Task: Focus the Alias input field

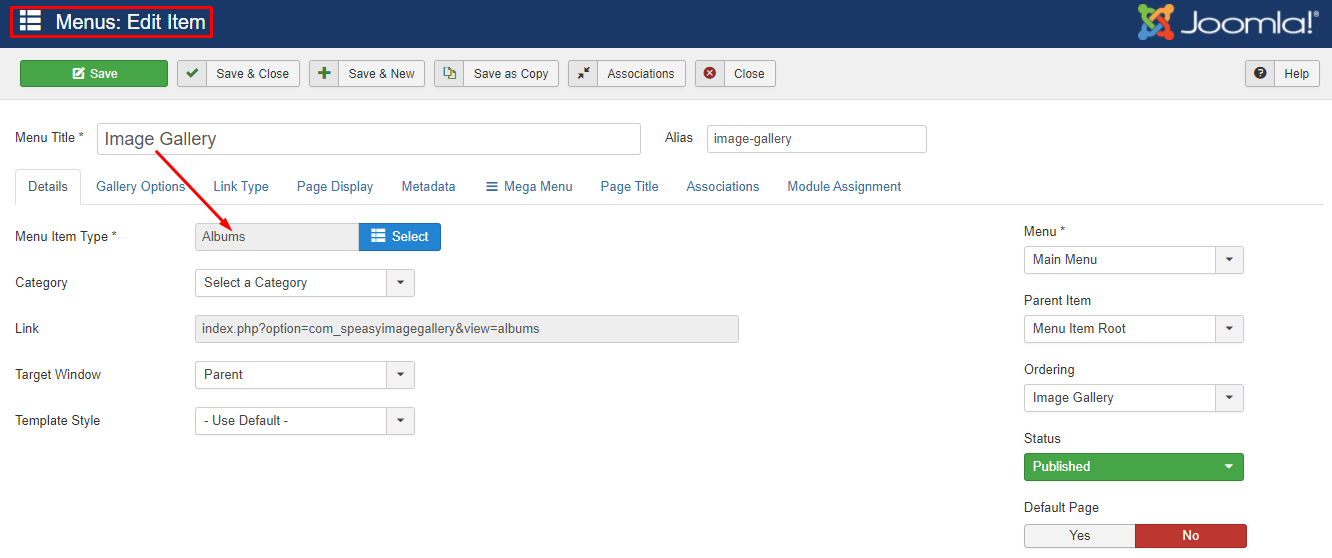Action: click(x=816, y=139)
